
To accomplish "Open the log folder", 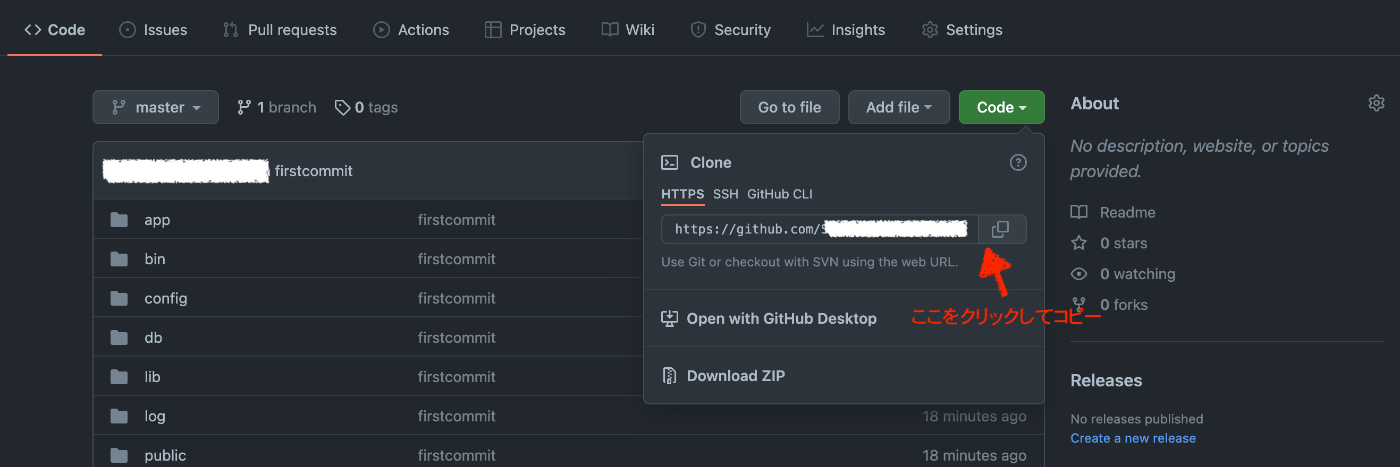I will click(x=155, y=416).
